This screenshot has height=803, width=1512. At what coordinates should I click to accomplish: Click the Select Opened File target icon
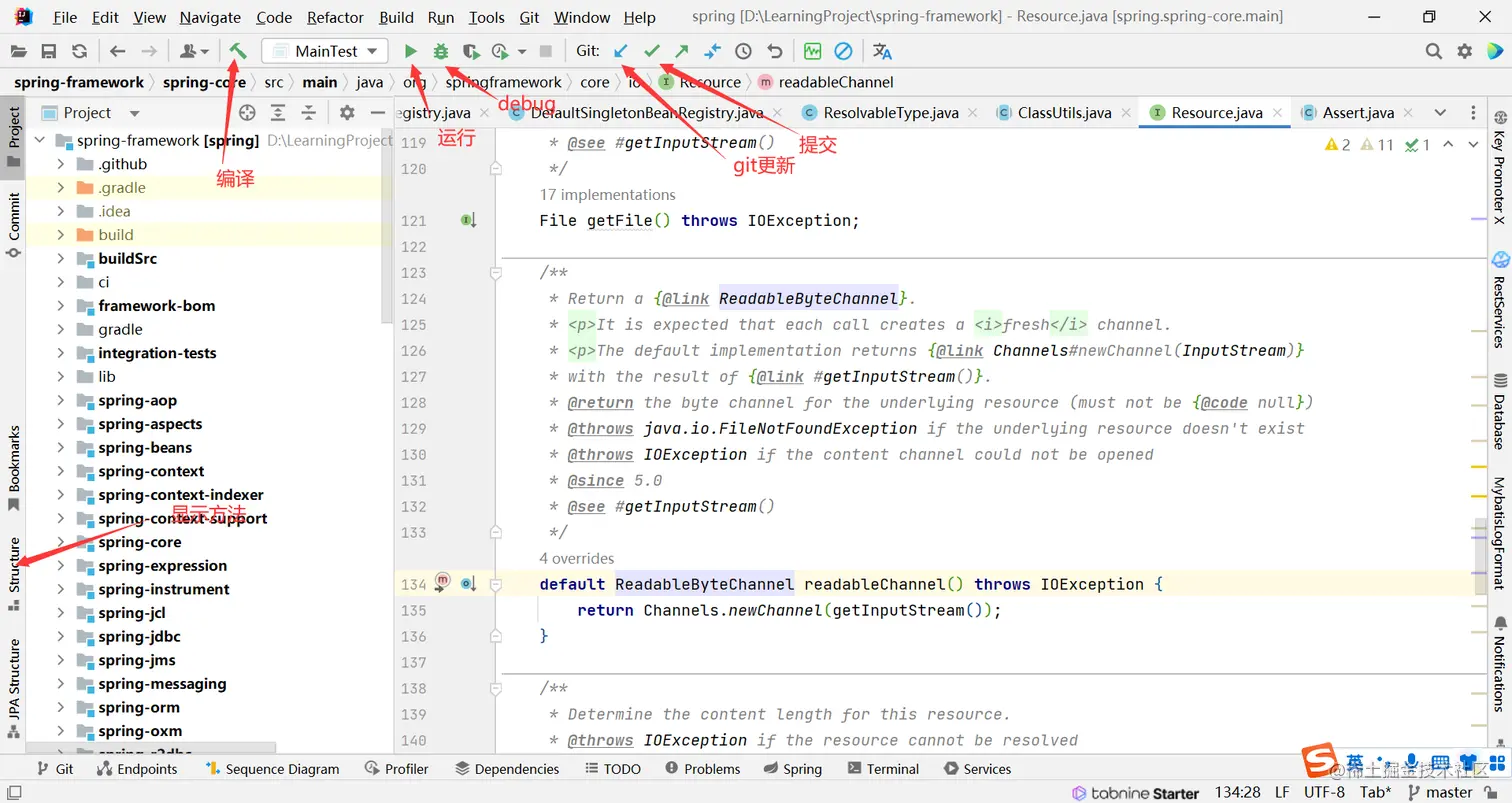[247, 113]
